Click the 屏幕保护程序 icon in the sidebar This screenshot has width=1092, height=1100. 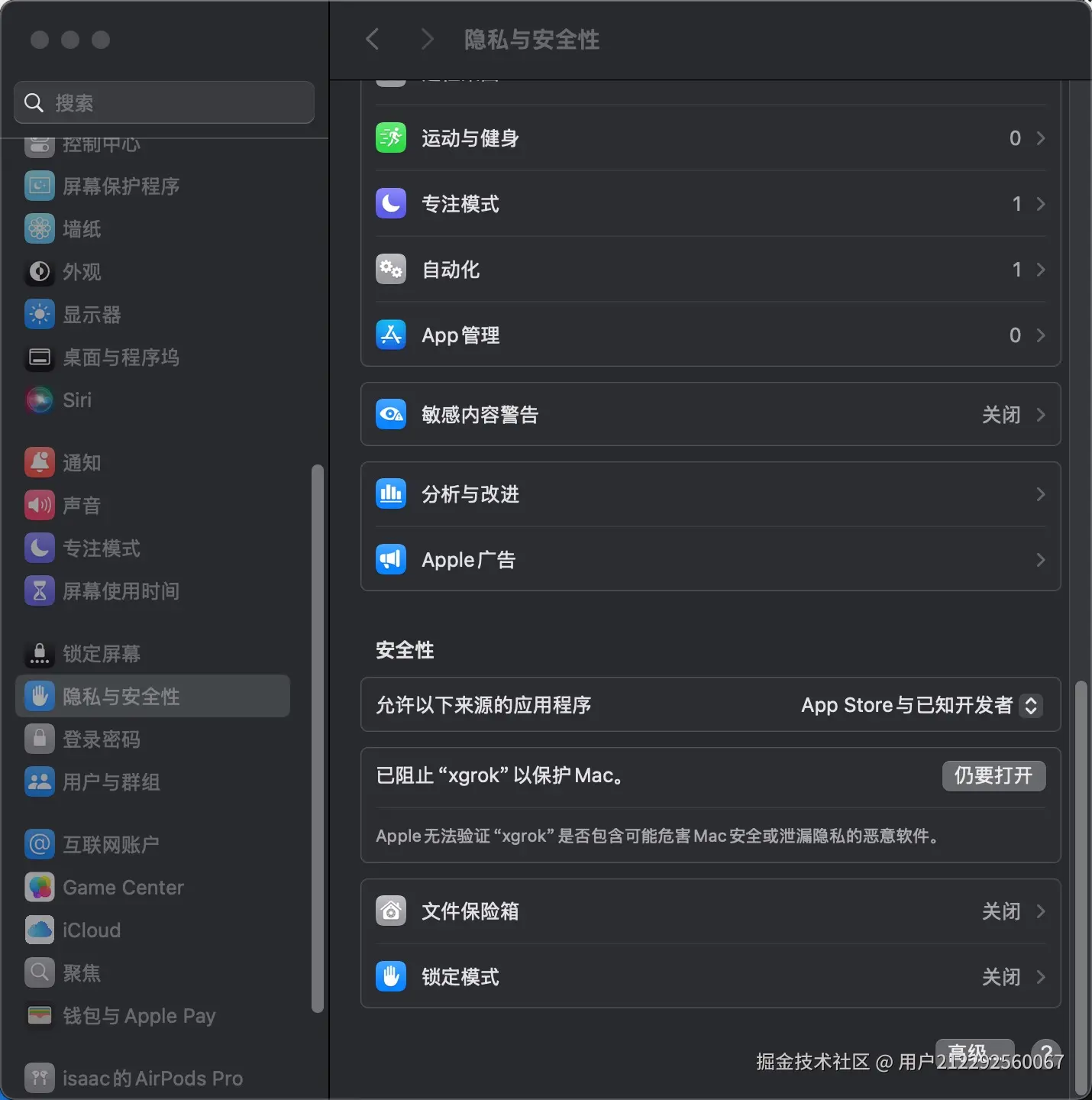pyautogui.click(x=40, y=186)
